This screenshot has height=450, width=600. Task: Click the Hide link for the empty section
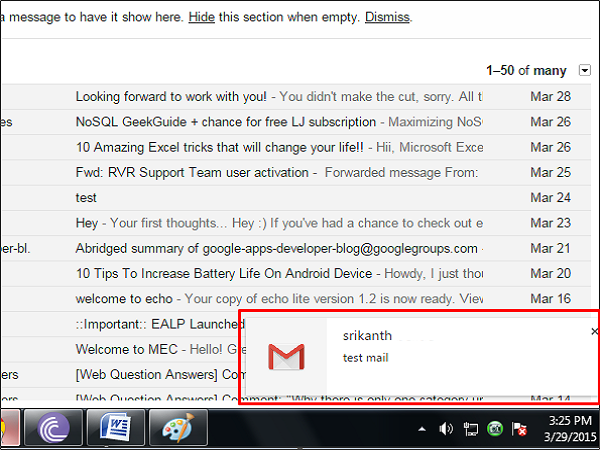pos(201,17)
